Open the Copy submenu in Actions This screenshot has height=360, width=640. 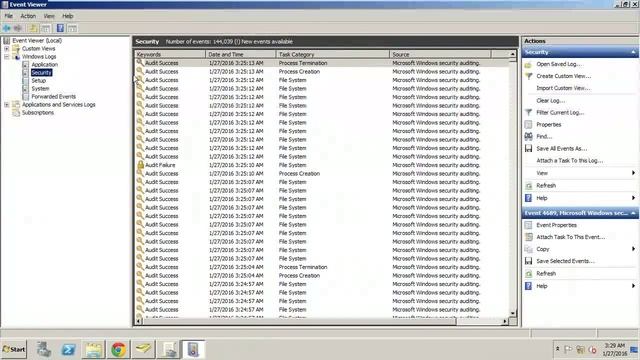[580, 249]
